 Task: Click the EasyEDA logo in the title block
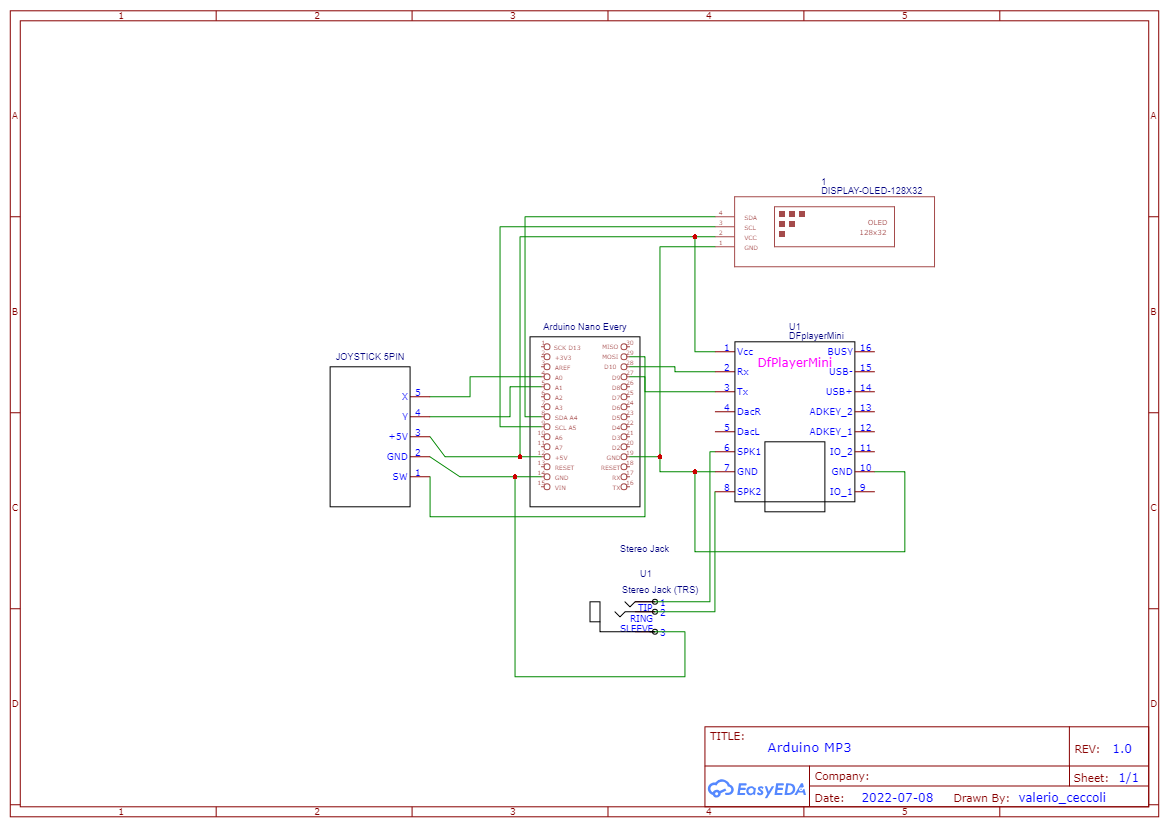757,788
